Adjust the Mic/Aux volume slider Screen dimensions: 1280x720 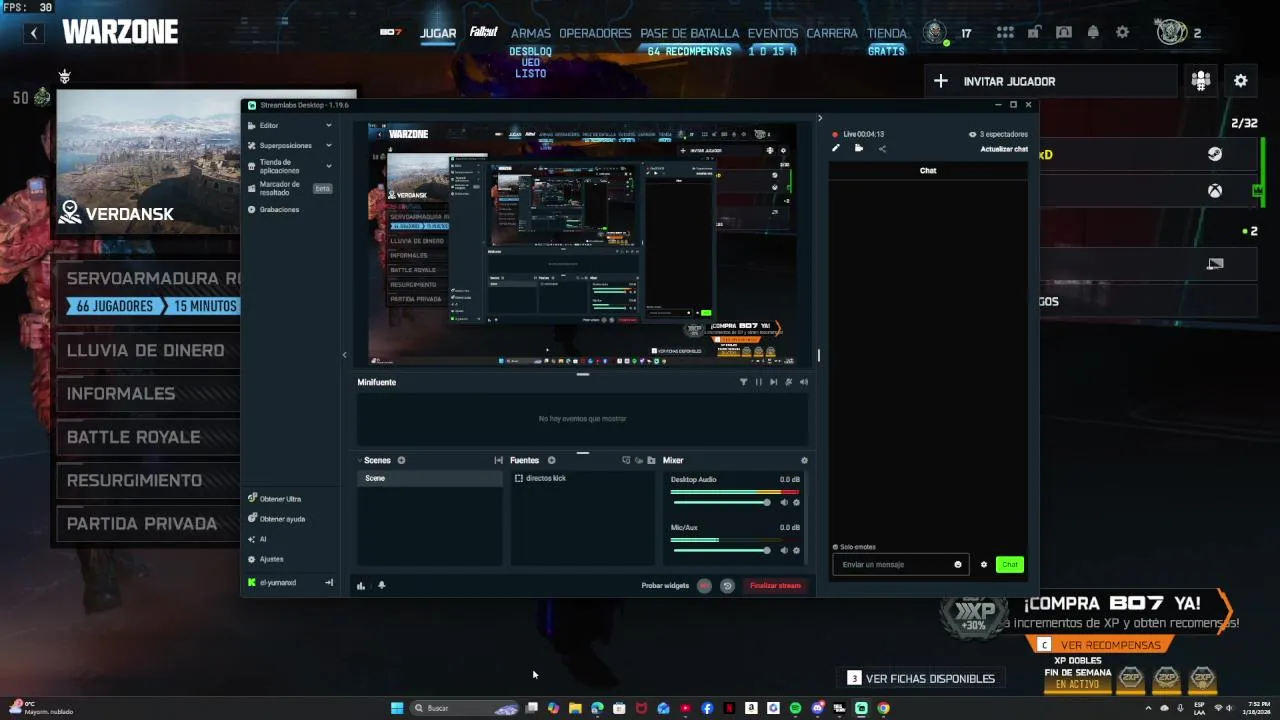tap(722, 550)
